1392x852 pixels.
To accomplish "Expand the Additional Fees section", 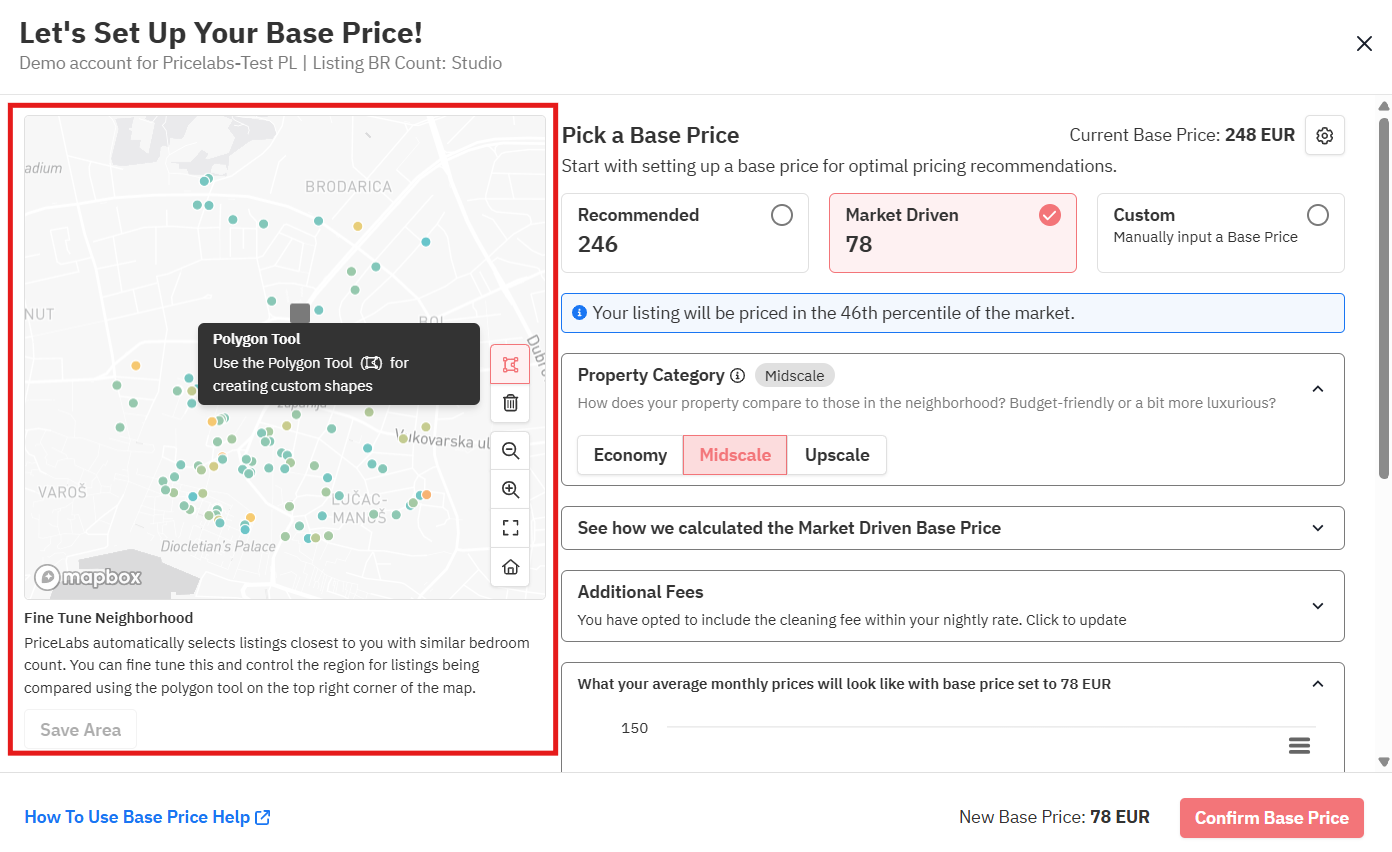I will (x=1317, y=605).
